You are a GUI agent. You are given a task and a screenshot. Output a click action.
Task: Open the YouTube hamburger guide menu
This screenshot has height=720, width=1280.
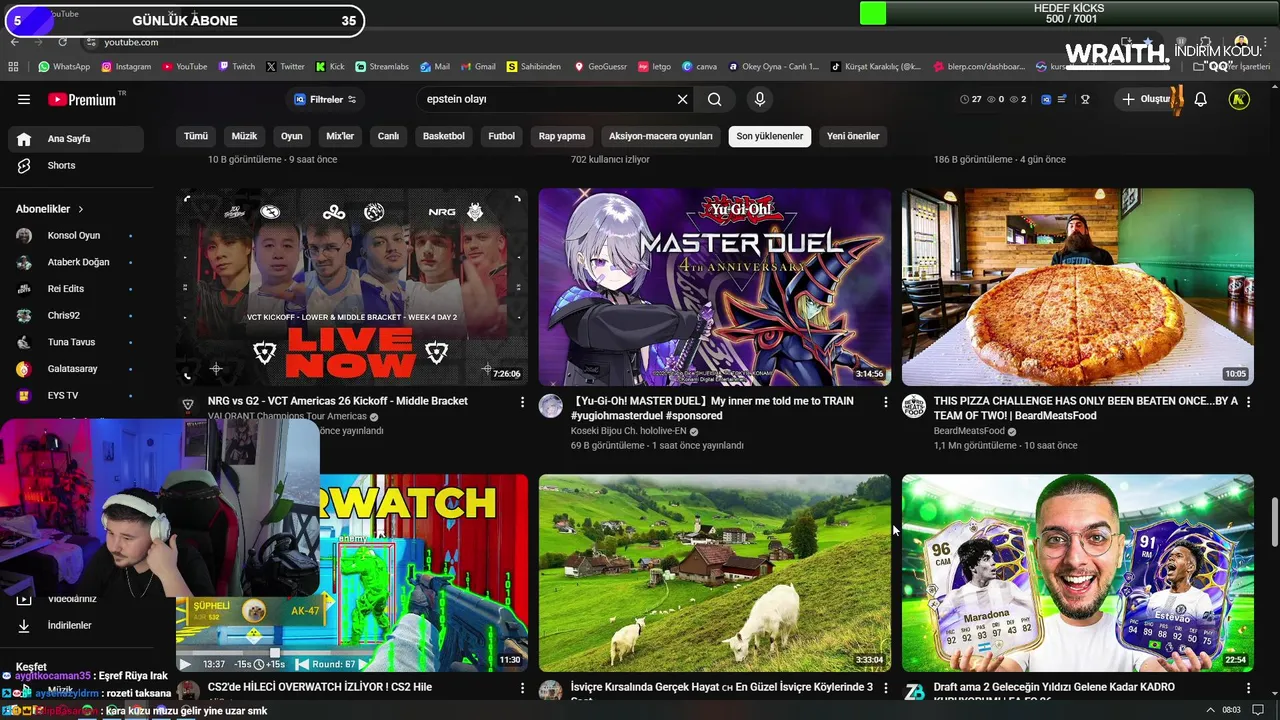tap(24, 99)
